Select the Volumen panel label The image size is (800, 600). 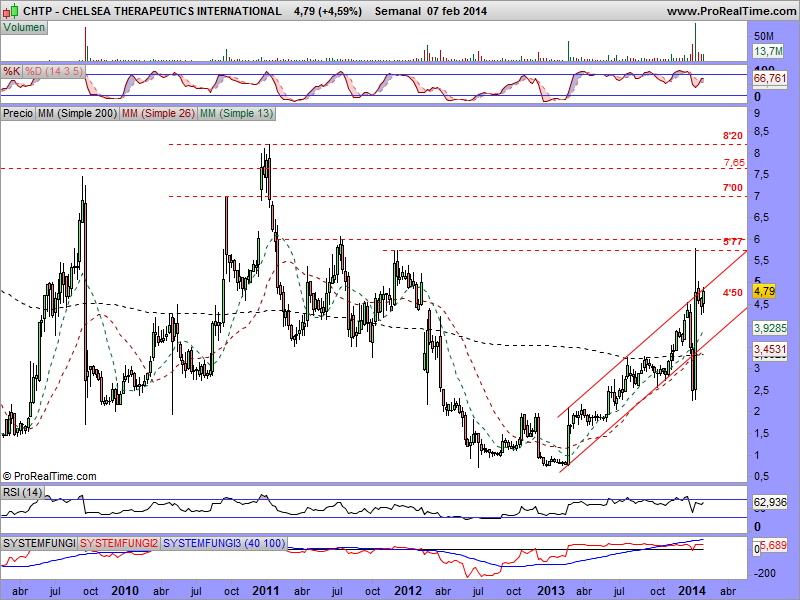tap(24, 28)
